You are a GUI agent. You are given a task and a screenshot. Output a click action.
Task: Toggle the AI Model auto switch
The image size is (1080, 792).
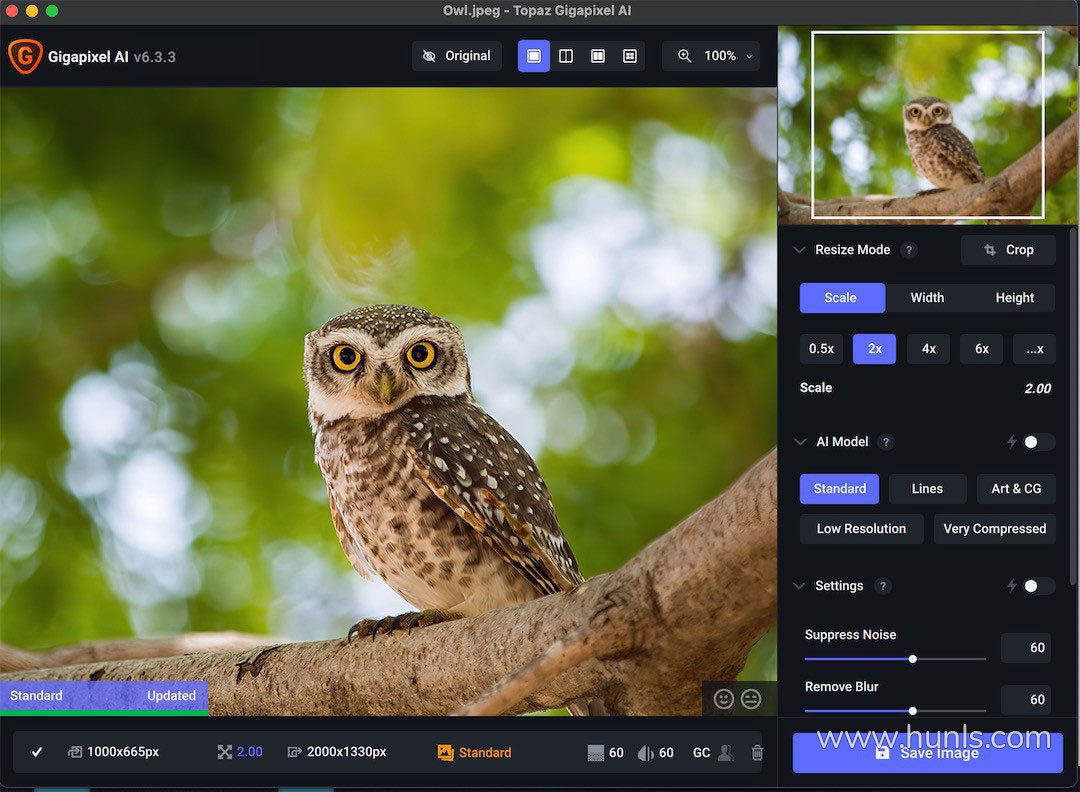coord(1037,442)
